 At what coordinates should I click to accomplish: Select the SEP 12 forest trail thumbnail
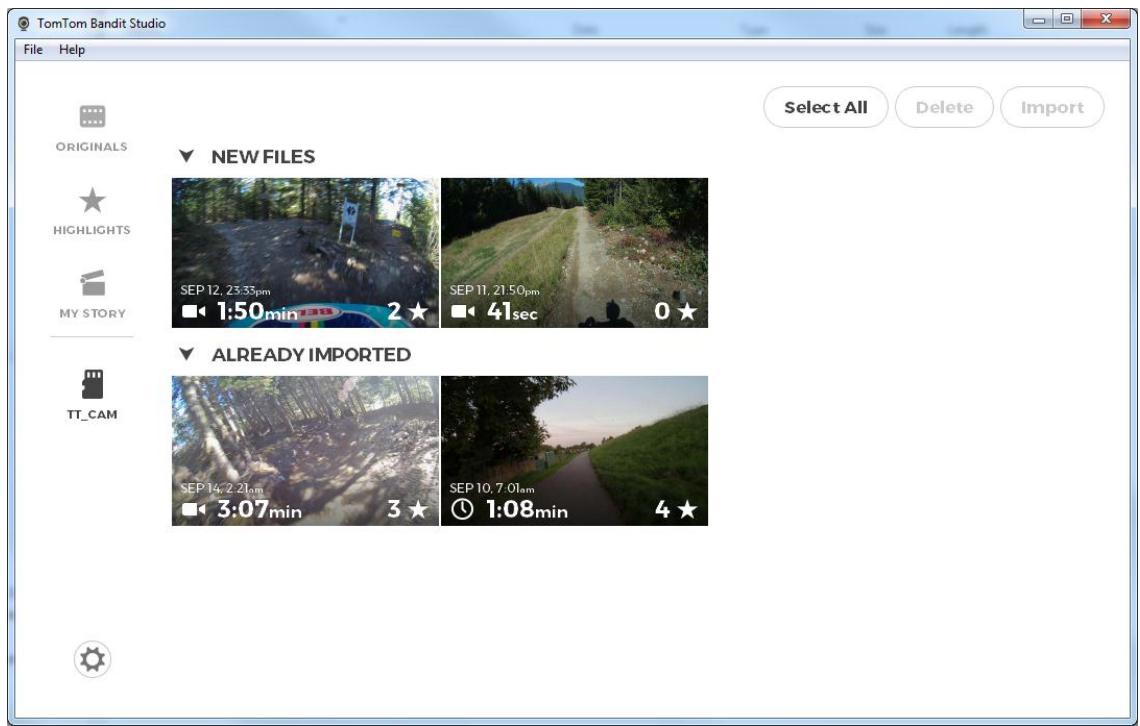pos(305,252)
